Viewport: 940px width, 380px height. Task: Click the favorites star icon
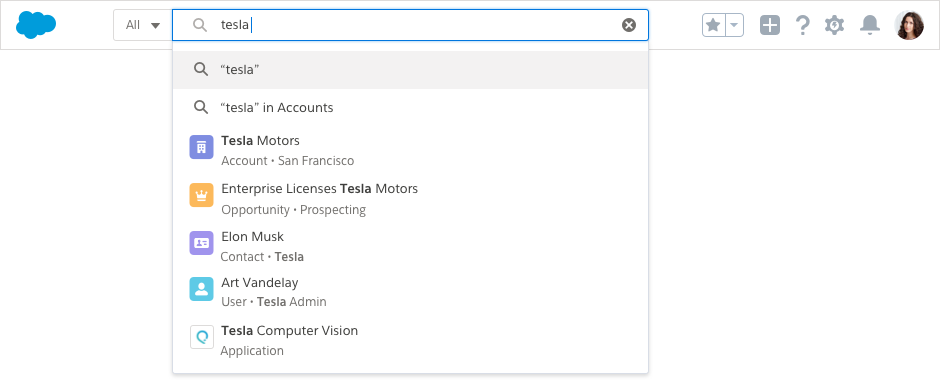click(x=713, y=25)
